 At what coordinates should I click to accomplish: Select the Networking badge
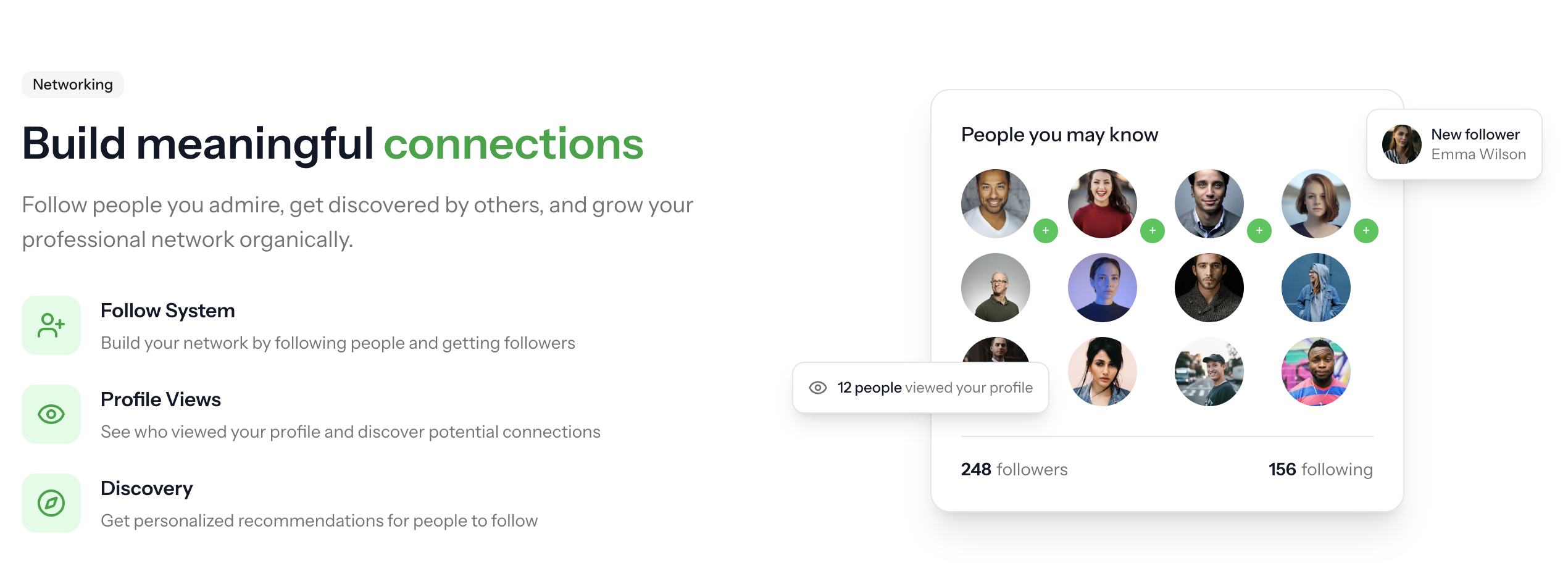tap(73, 85)
